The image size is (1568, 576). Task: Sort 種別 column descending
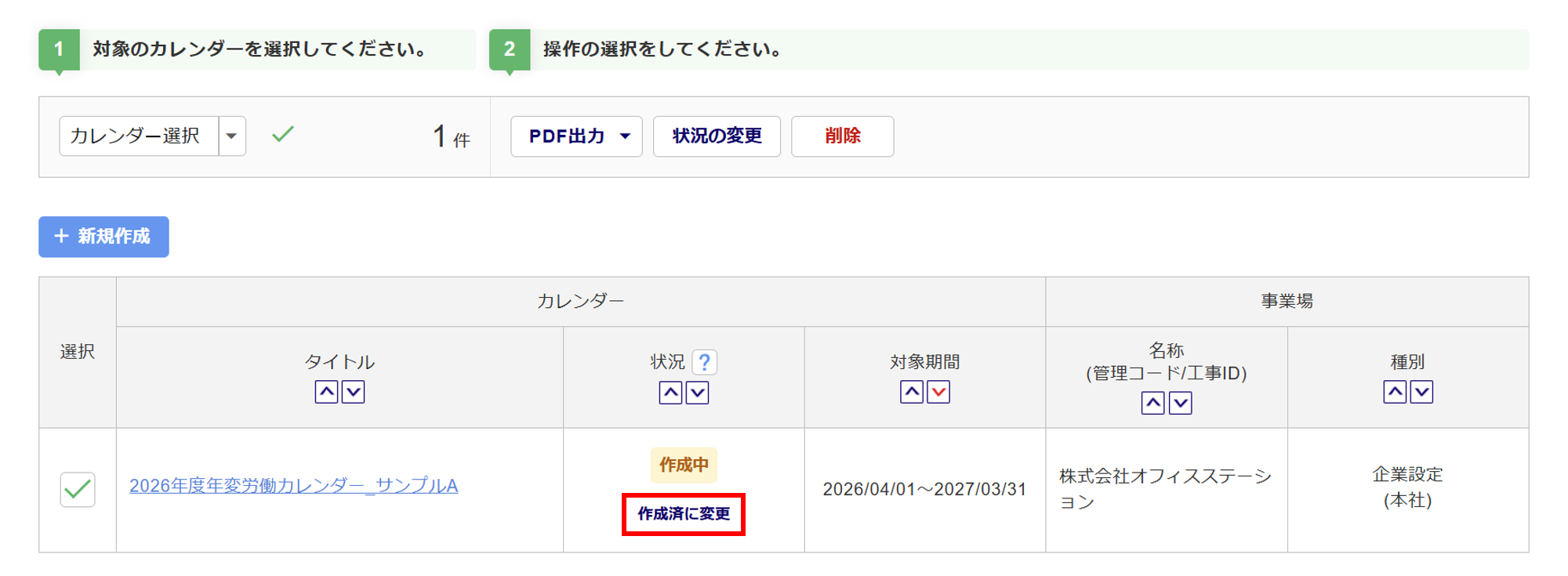tap(1421, 392)
